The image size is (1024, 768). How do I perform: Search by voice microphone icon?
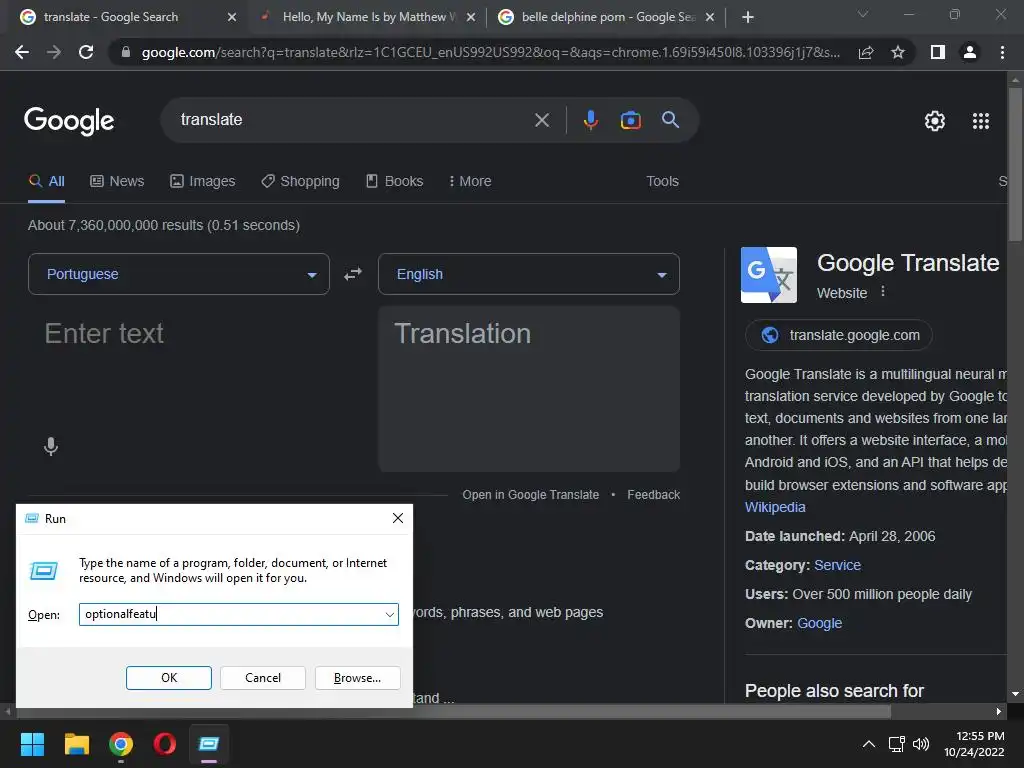590,120
